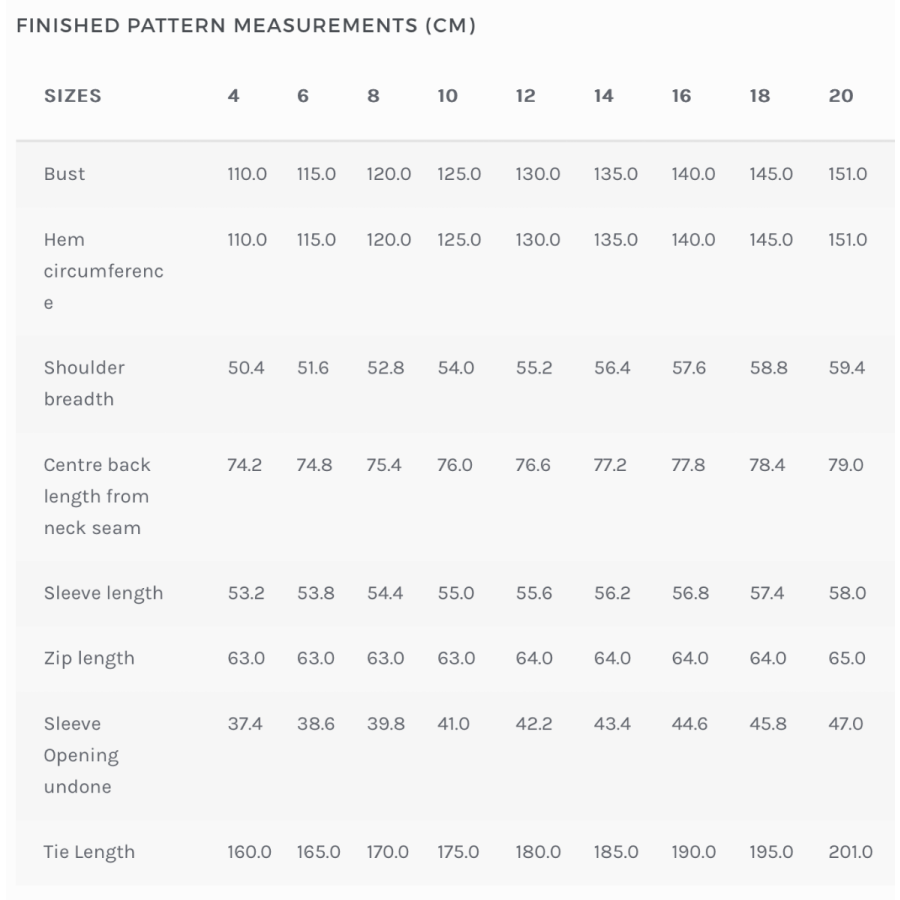Click the size 4 column header

click(x=233, y=96)
